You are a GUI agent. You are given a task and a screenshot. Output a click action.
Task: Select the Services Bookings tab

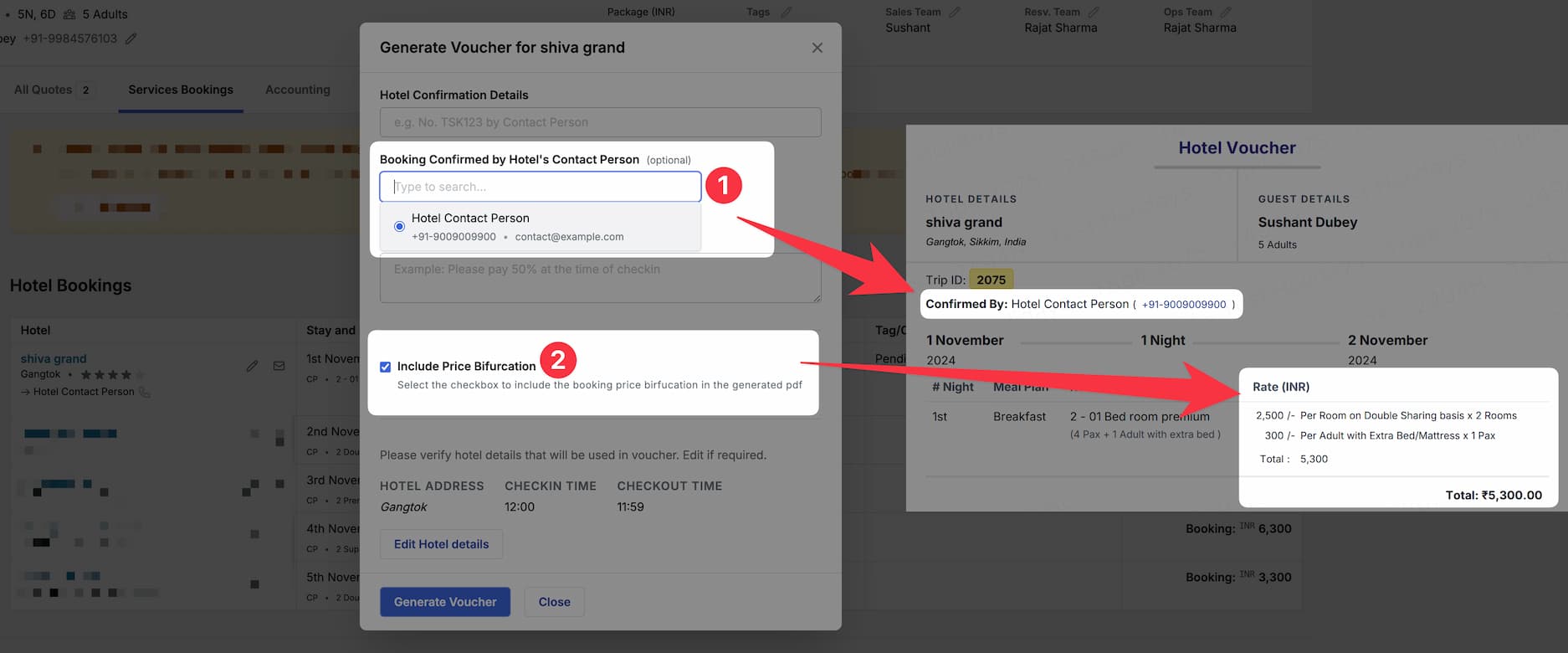coord(181,90)
